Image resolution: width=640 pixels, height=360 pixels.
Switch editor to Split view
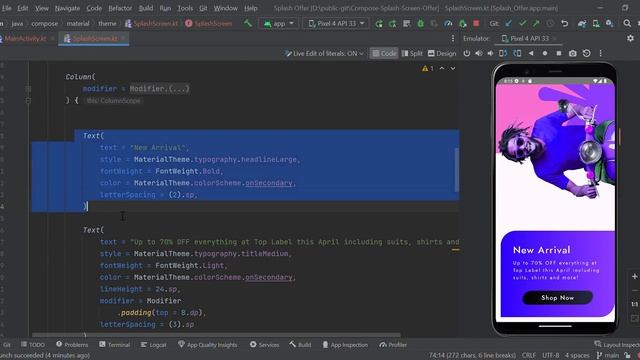tap(412, 53)
